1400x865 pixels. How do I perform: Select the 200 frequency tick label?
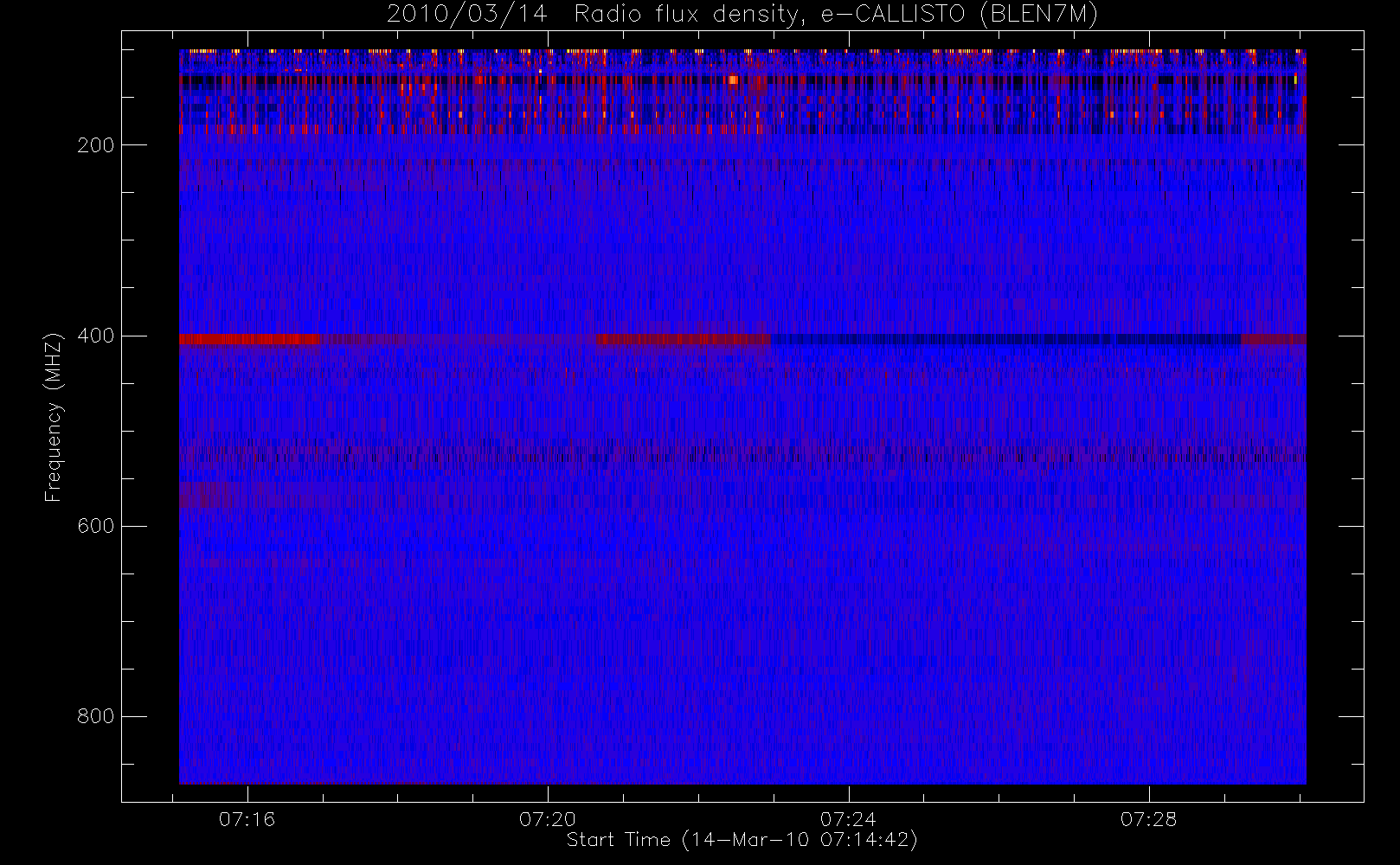click(96, 145)
